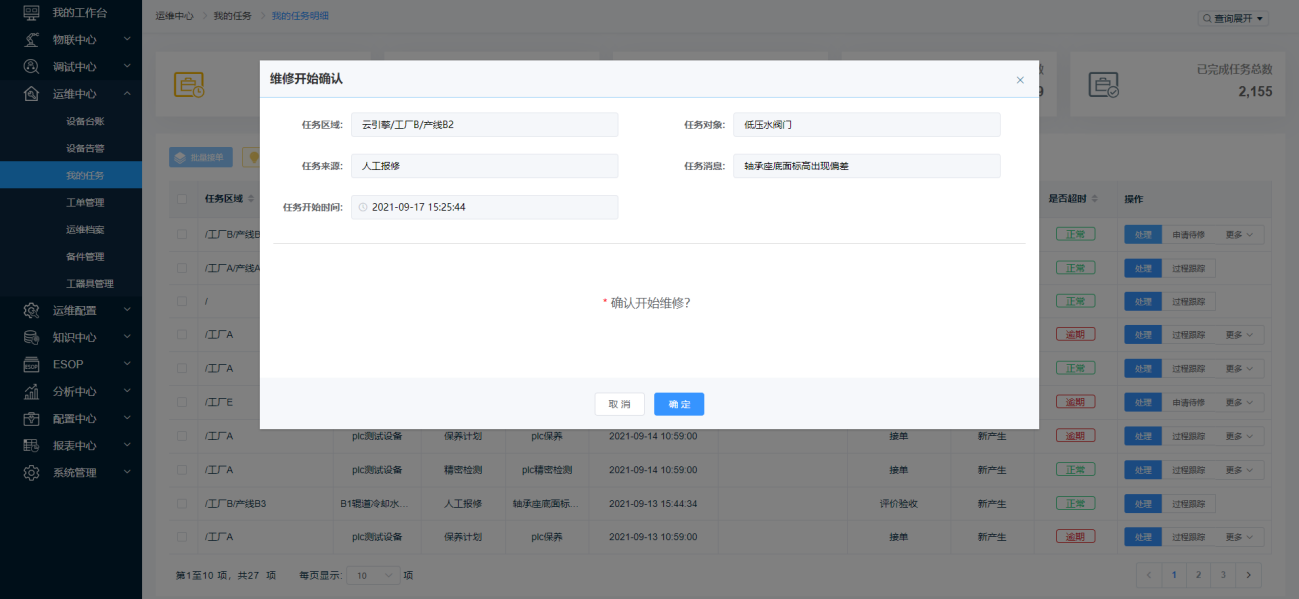Click the 运维配置 gear icon
Image resolution: width=1299 pixels, height=599 pixels.
tap(31, 310)
